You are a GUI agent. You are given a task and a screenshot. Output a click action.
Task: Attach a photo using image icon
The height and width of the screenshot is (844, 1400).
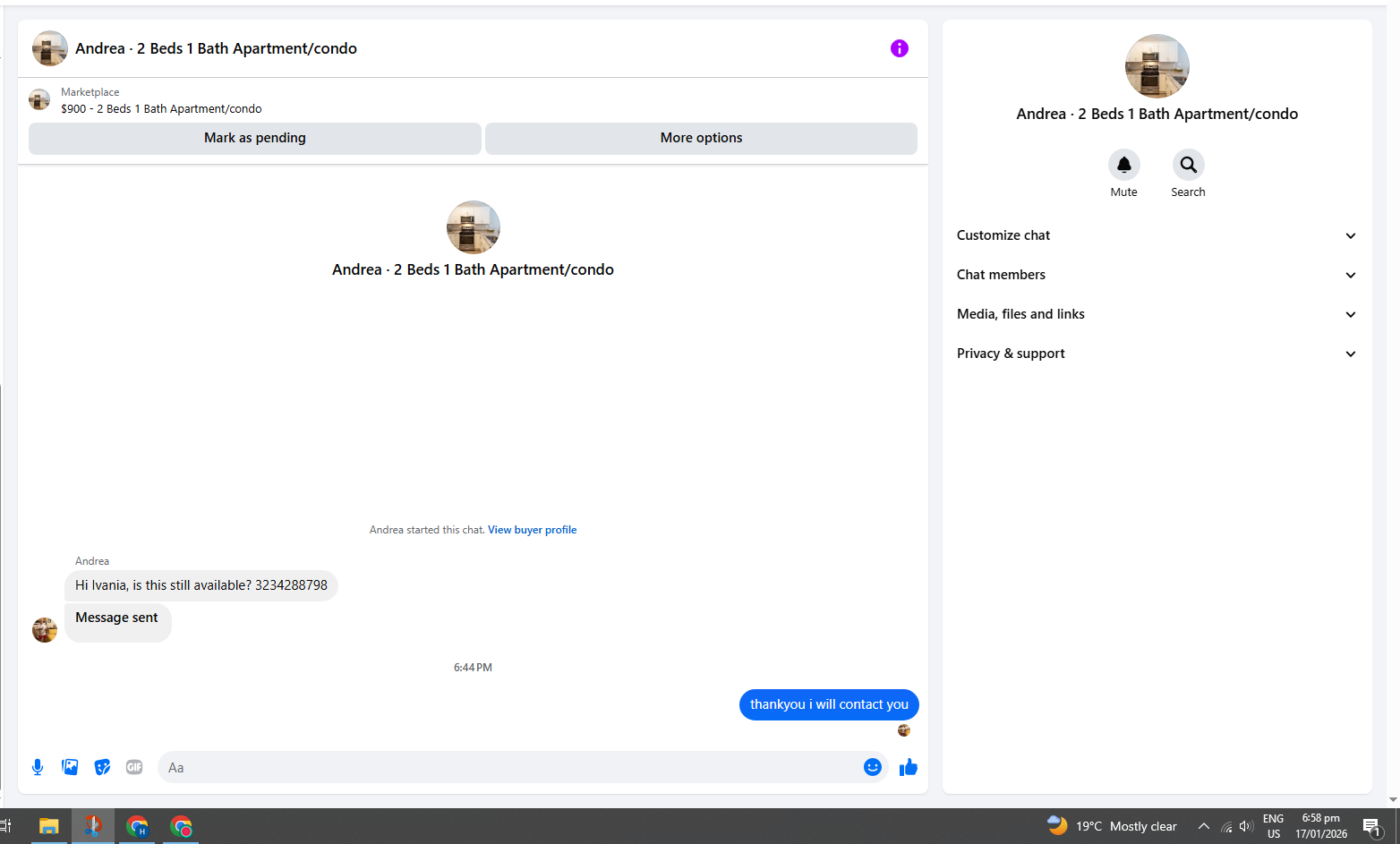click(x=70, y=767)
